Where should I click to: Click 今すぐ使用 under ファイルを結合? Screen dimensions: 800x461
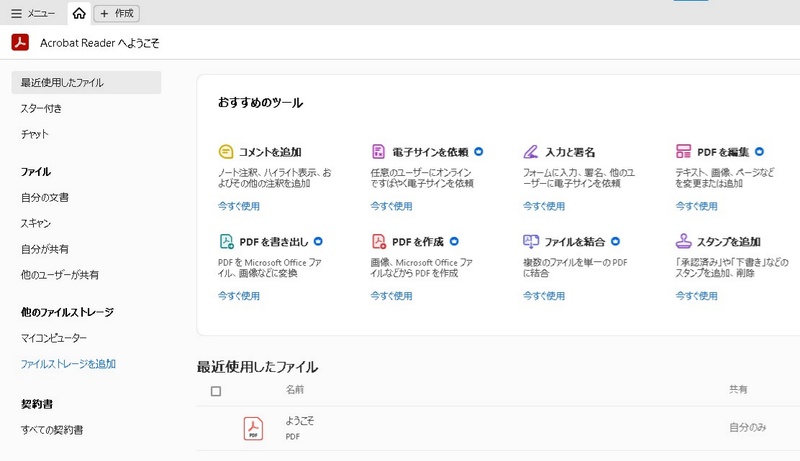point(544,296)
